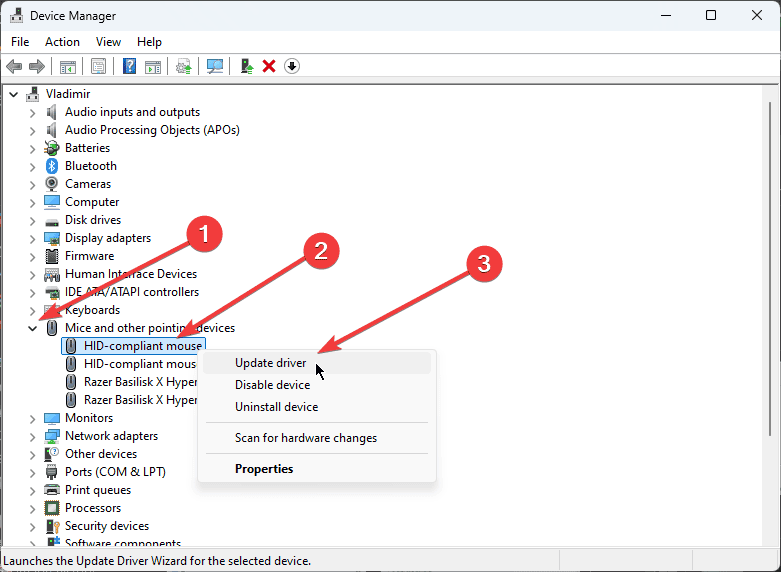Click the Add driver toolbar icon
The width and height of the screenshot is (781, 572).
tap(247, 66)
